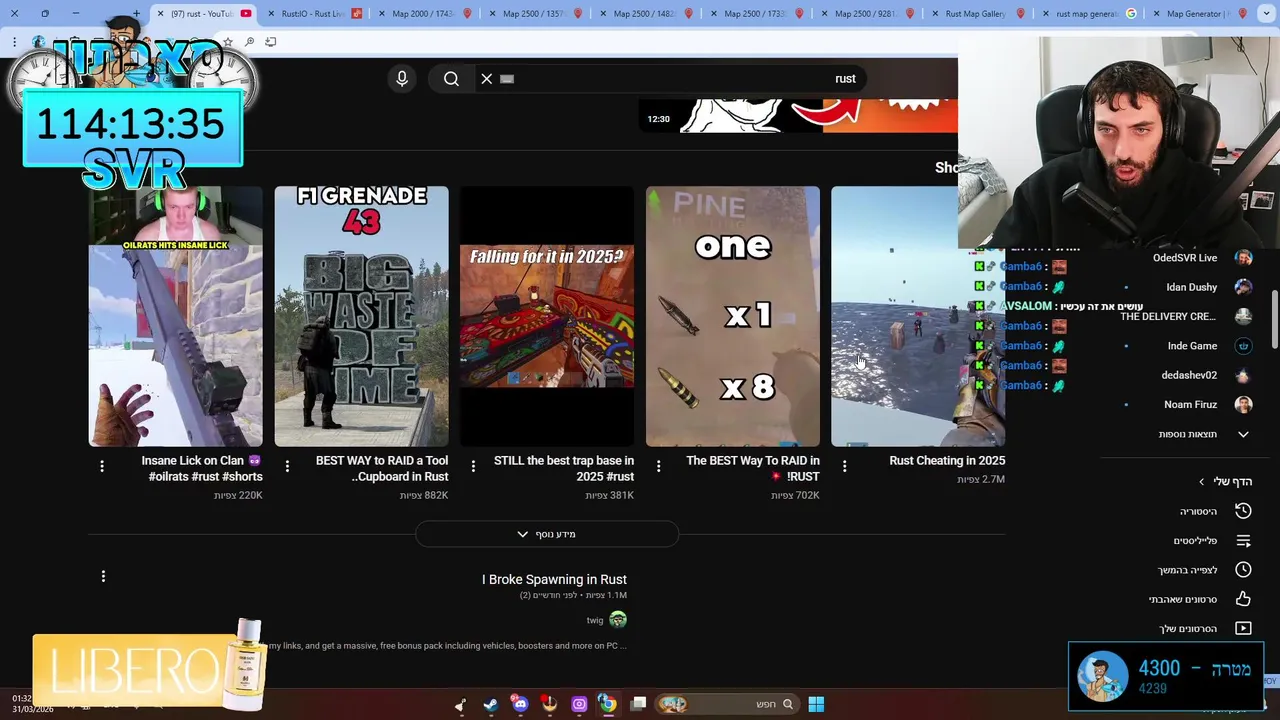Play 'Insane Lick on Clan' short thumbnail

coord(176,316)
